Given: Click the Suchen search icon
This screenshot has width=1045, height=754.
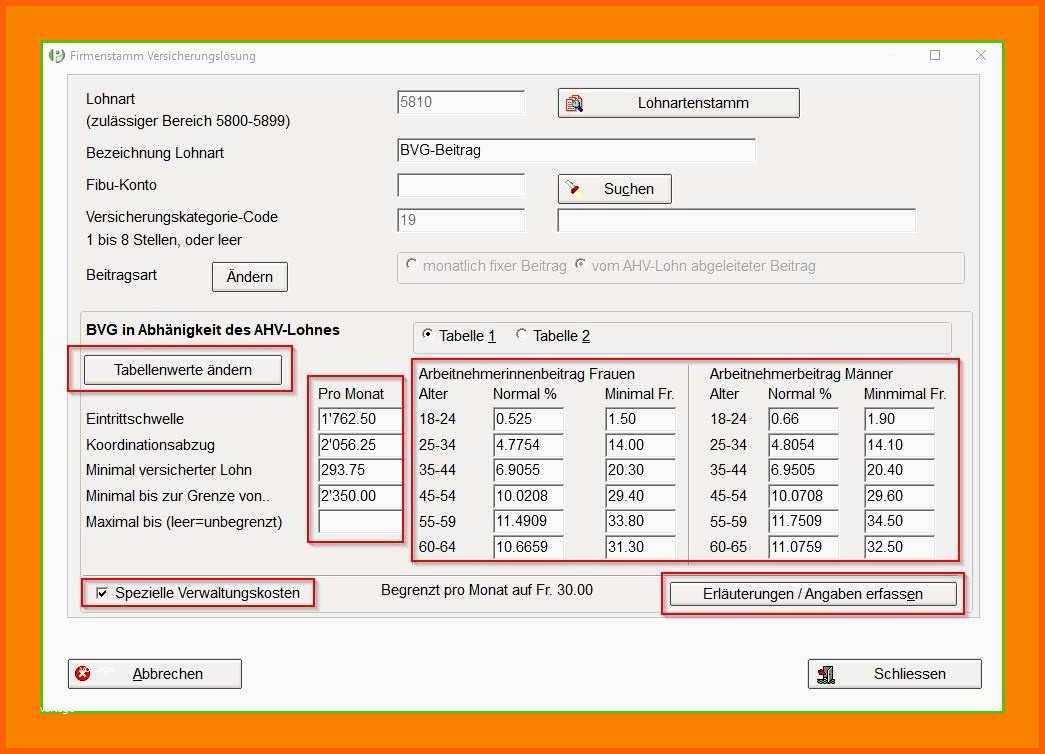Looking at the screenshot, I should click(573, 188).
